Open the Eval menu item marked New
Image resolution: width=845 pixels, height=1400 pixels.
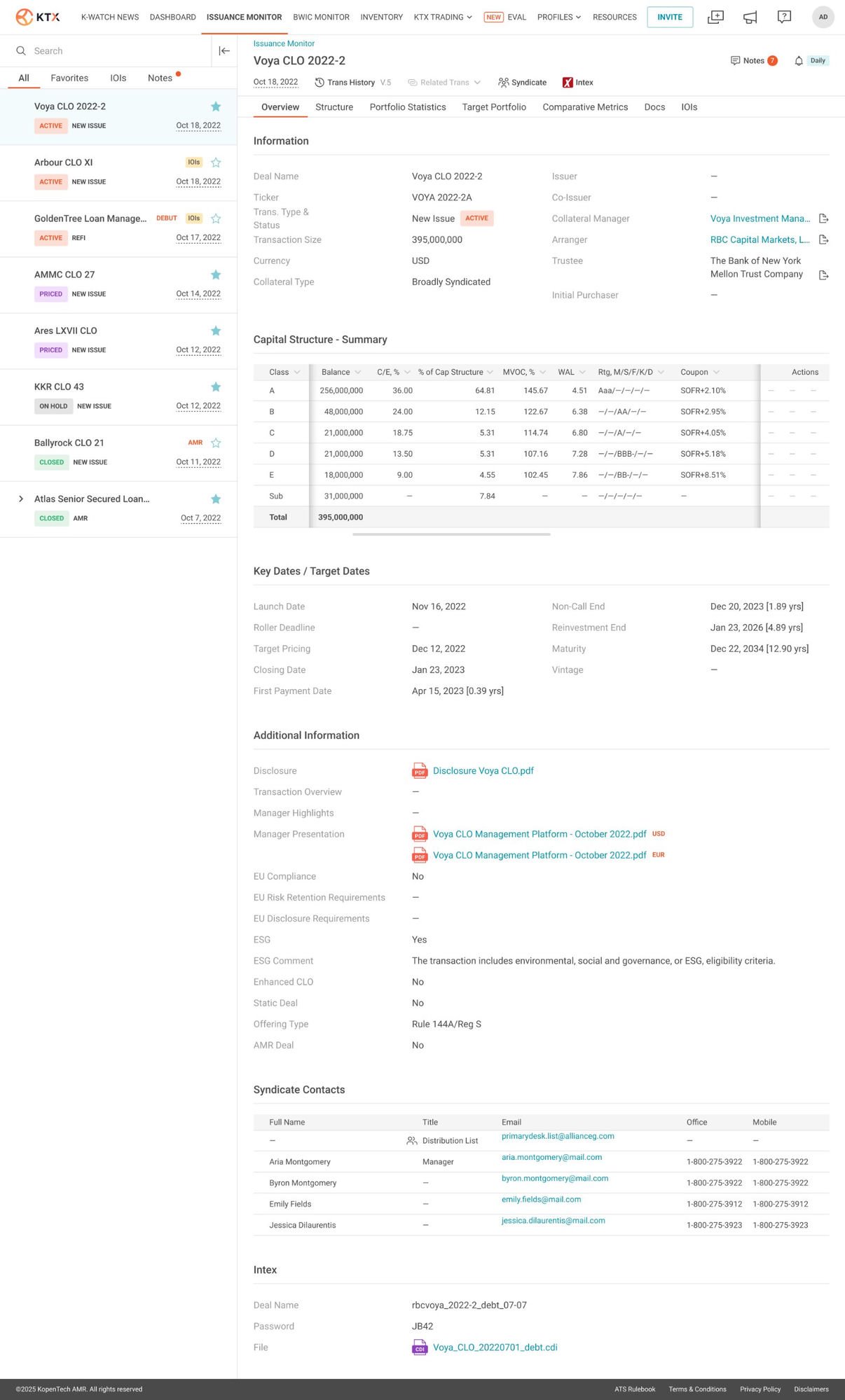click(505, 17)
